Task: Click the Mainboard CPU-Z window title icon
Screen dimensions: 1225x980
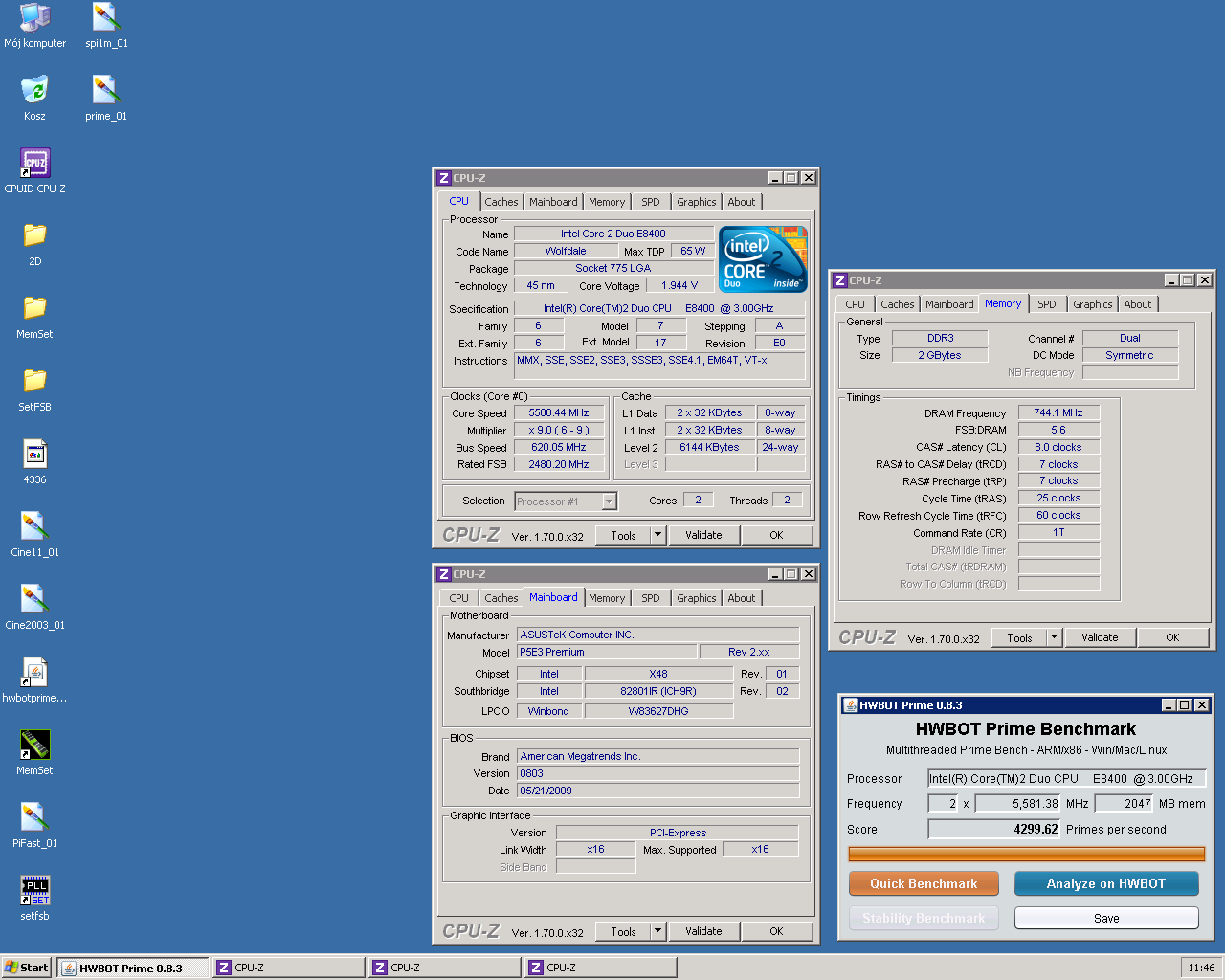Action: click(444, 574)
